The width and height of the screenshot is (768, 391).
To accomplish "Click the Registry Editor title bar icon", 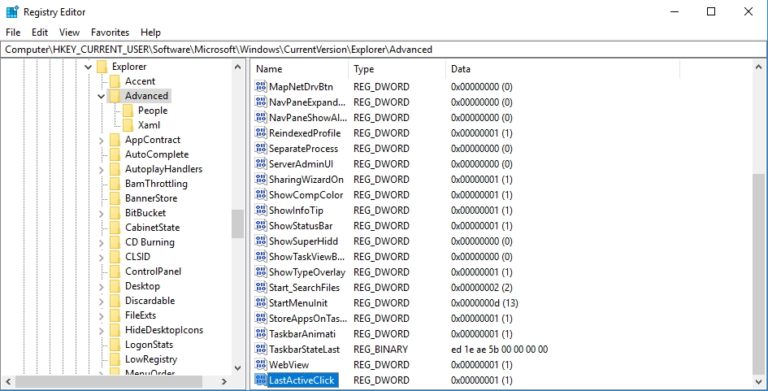I will click(x=12, y=12).
